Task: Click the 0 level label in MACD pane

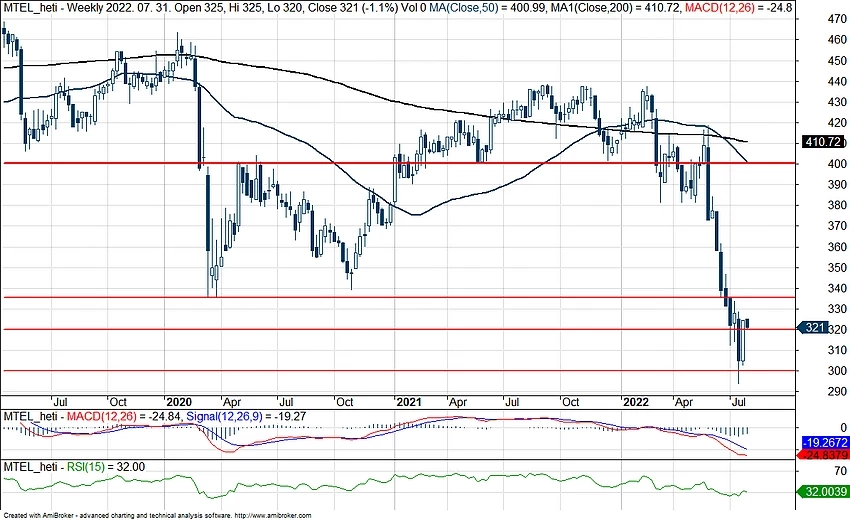Action: [844, 428]
